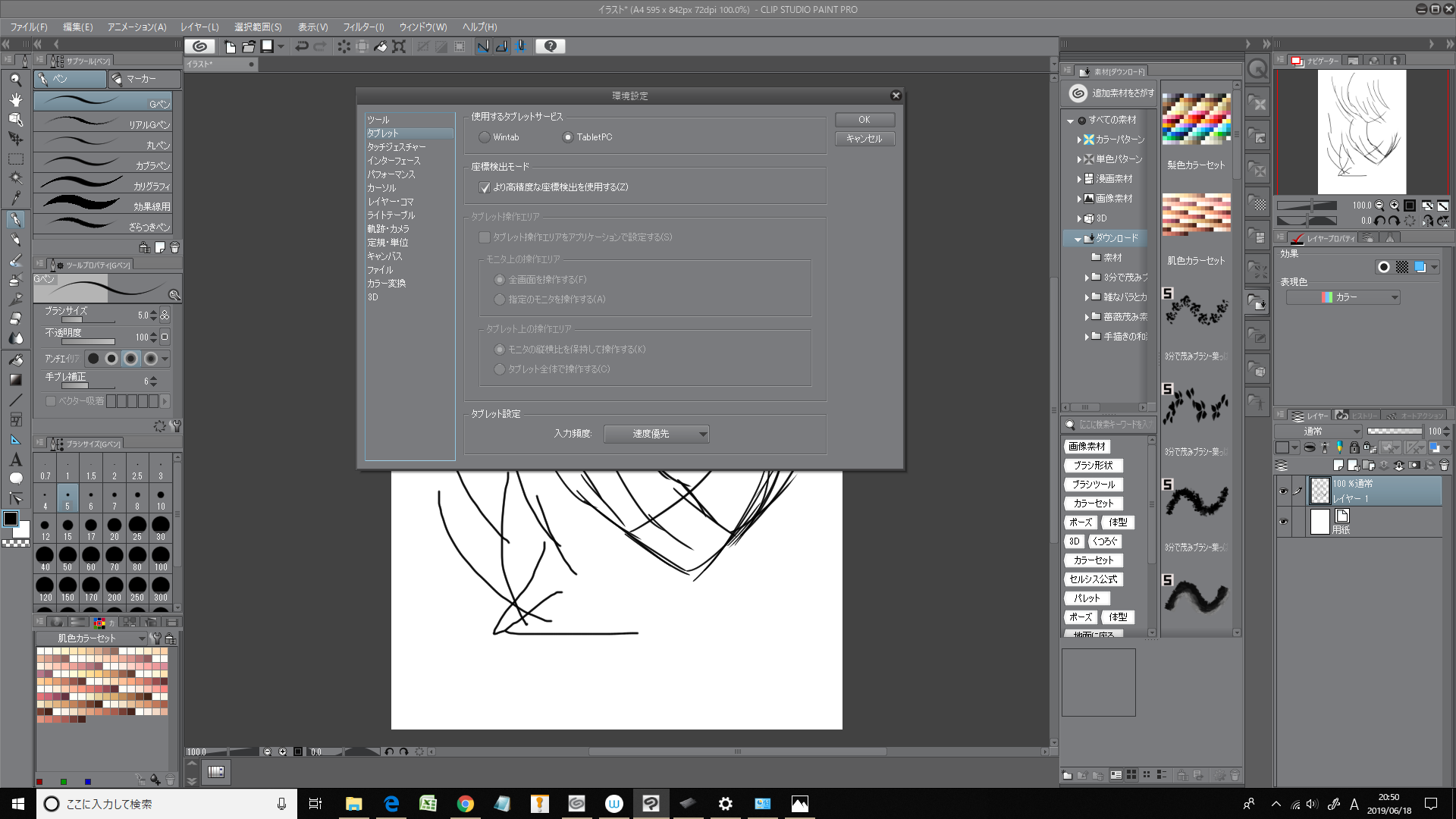Screen dimensions: 1456x819
Task: Open CLIP STUDIO from the toolbar icon
Action: 199,46
